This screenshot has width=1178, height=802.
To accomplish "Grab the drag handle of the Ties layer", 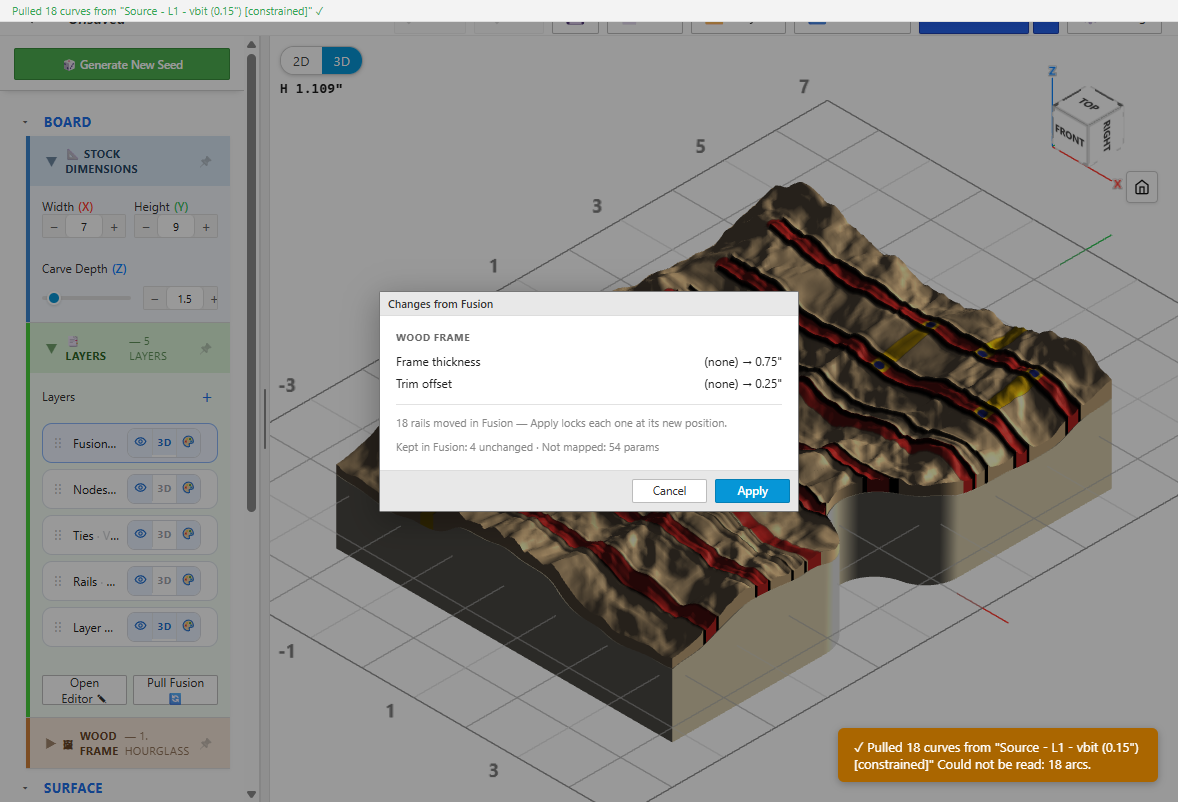I will (58, 535).
